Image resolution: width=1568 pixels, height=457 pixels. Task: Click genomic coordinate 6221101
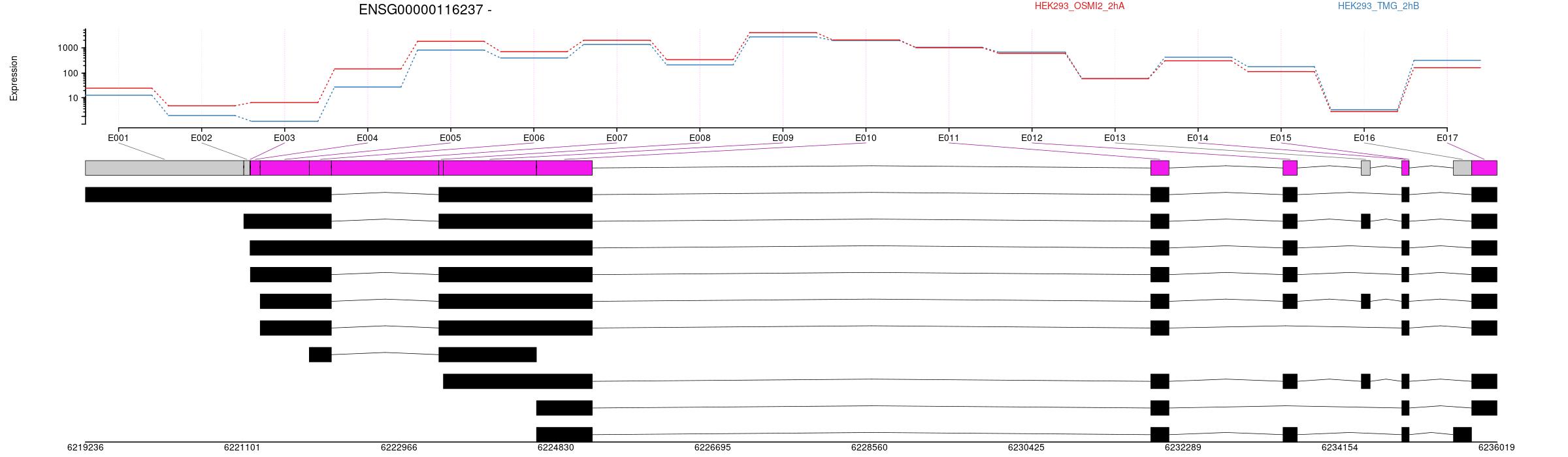242,448
